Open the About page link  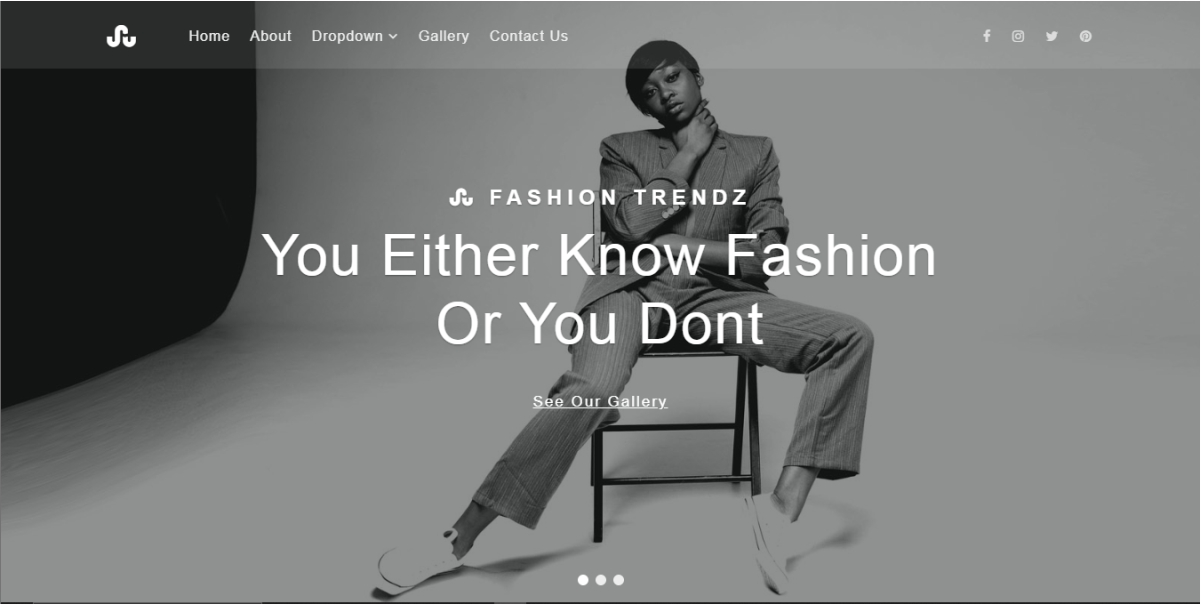(271, 36)
